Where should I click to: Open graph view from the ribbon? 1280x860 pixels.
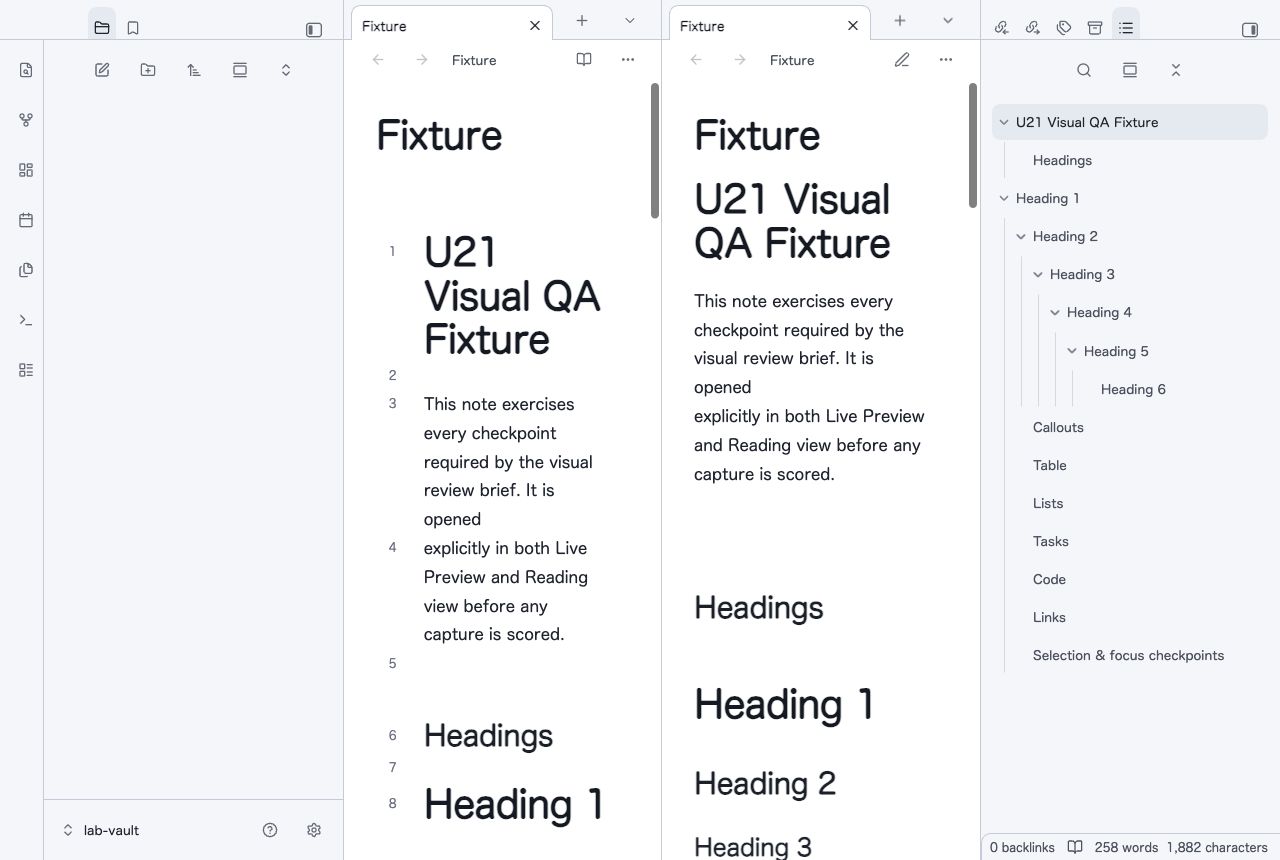click(26, 120)
